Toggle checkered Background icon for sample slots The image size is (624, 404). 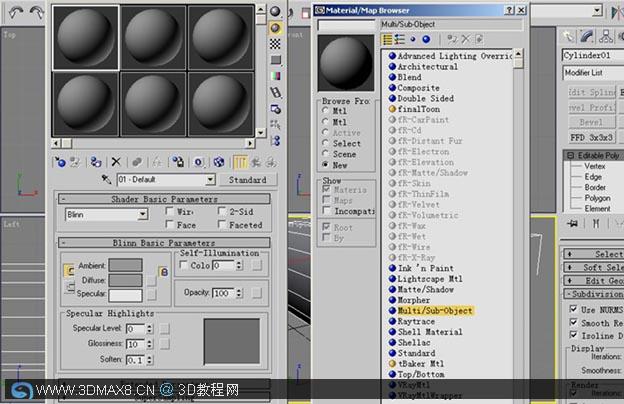point(275,44)
